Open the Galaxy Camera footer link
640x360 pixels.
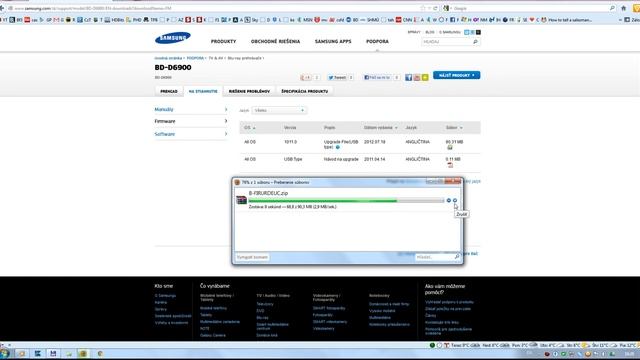(x=213, y=335)
